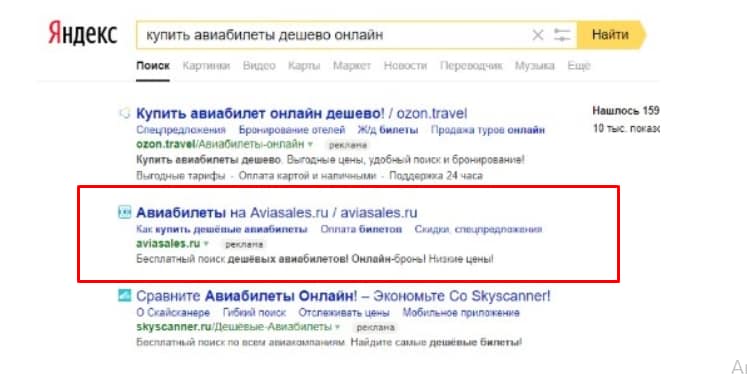
Task: Expand the arrow next to ozon.travel URL
Action: (x=310, y=144)
